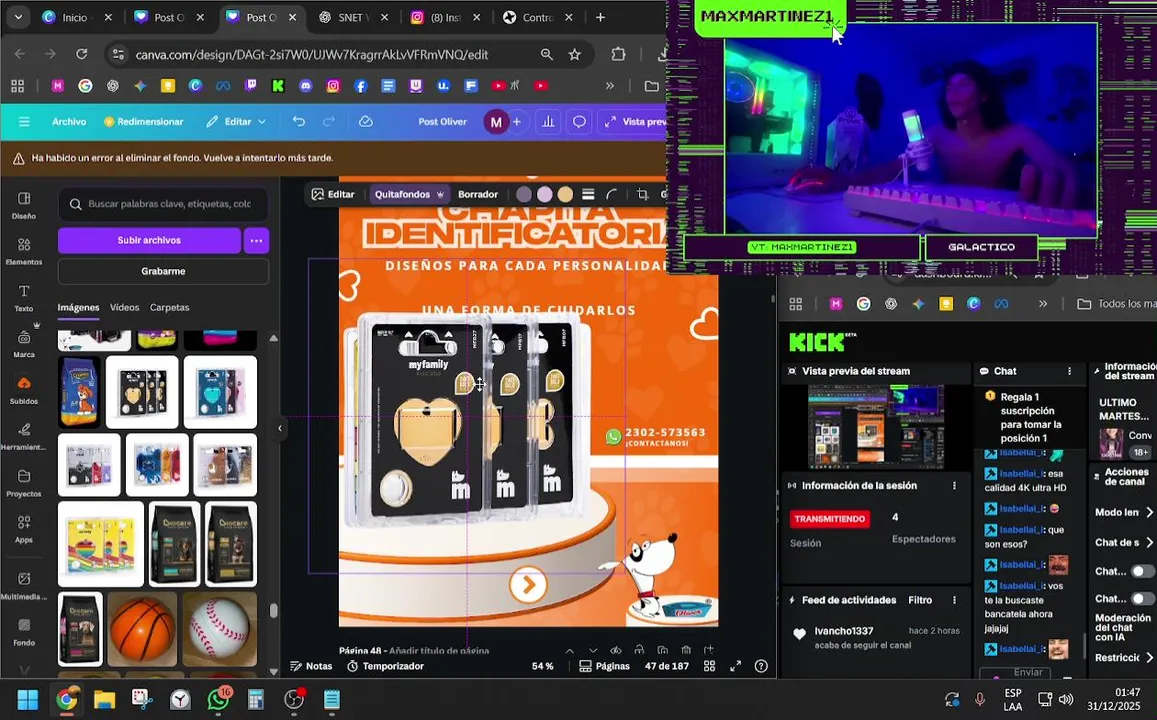Image resolution: width=1157 pixels, height=720 pixels.
Task: Switch to Carpetas tab
Action: pos(170,308)
